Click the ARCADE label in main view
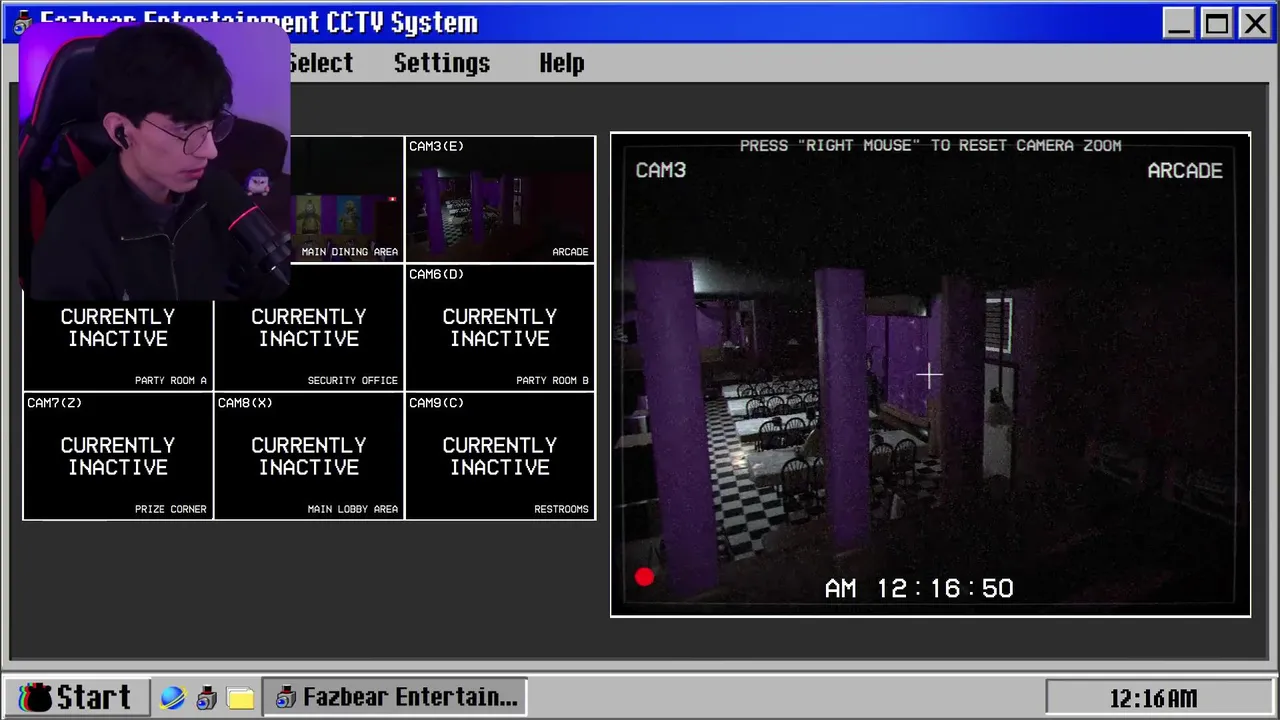The width and height of the screenshot is (1280, 720). 1185,171
